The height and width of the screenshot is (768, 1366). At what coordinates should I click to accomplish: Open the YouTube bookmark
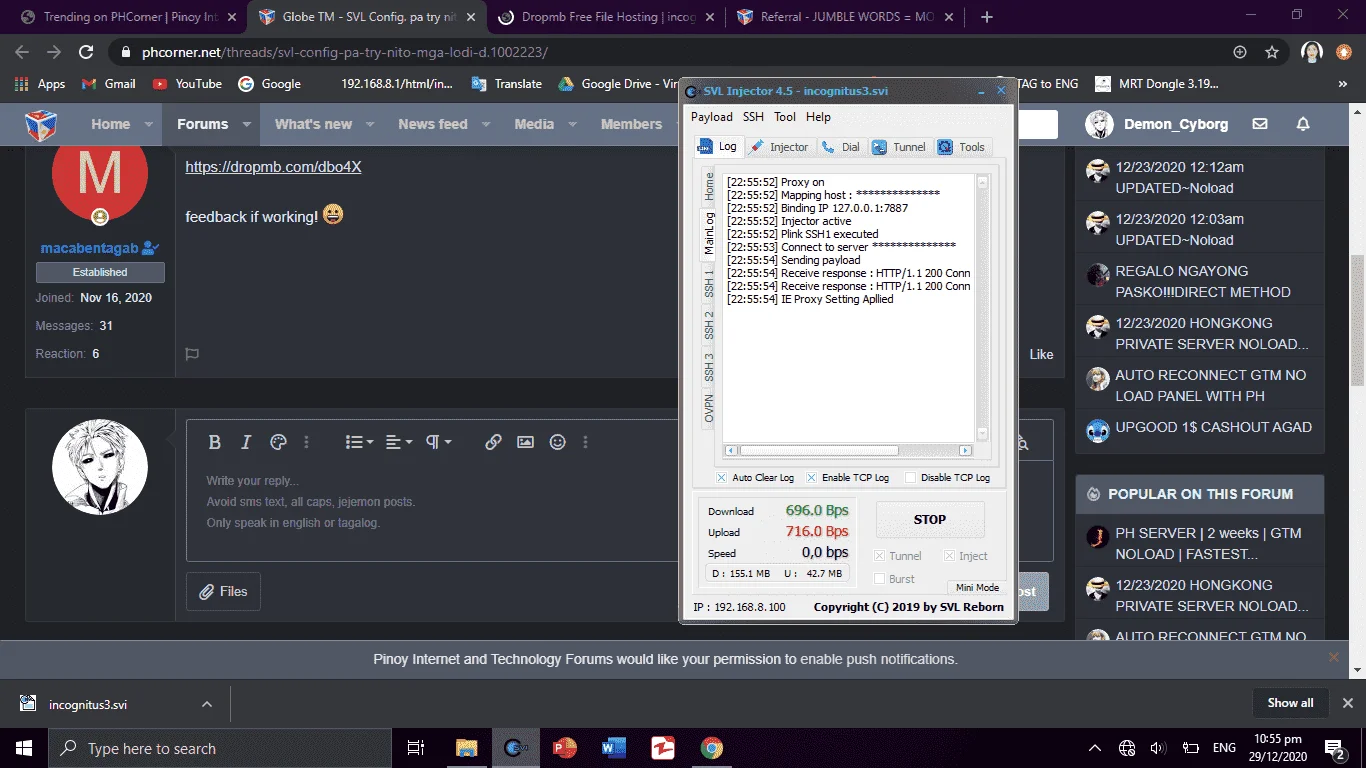point(187,84)
